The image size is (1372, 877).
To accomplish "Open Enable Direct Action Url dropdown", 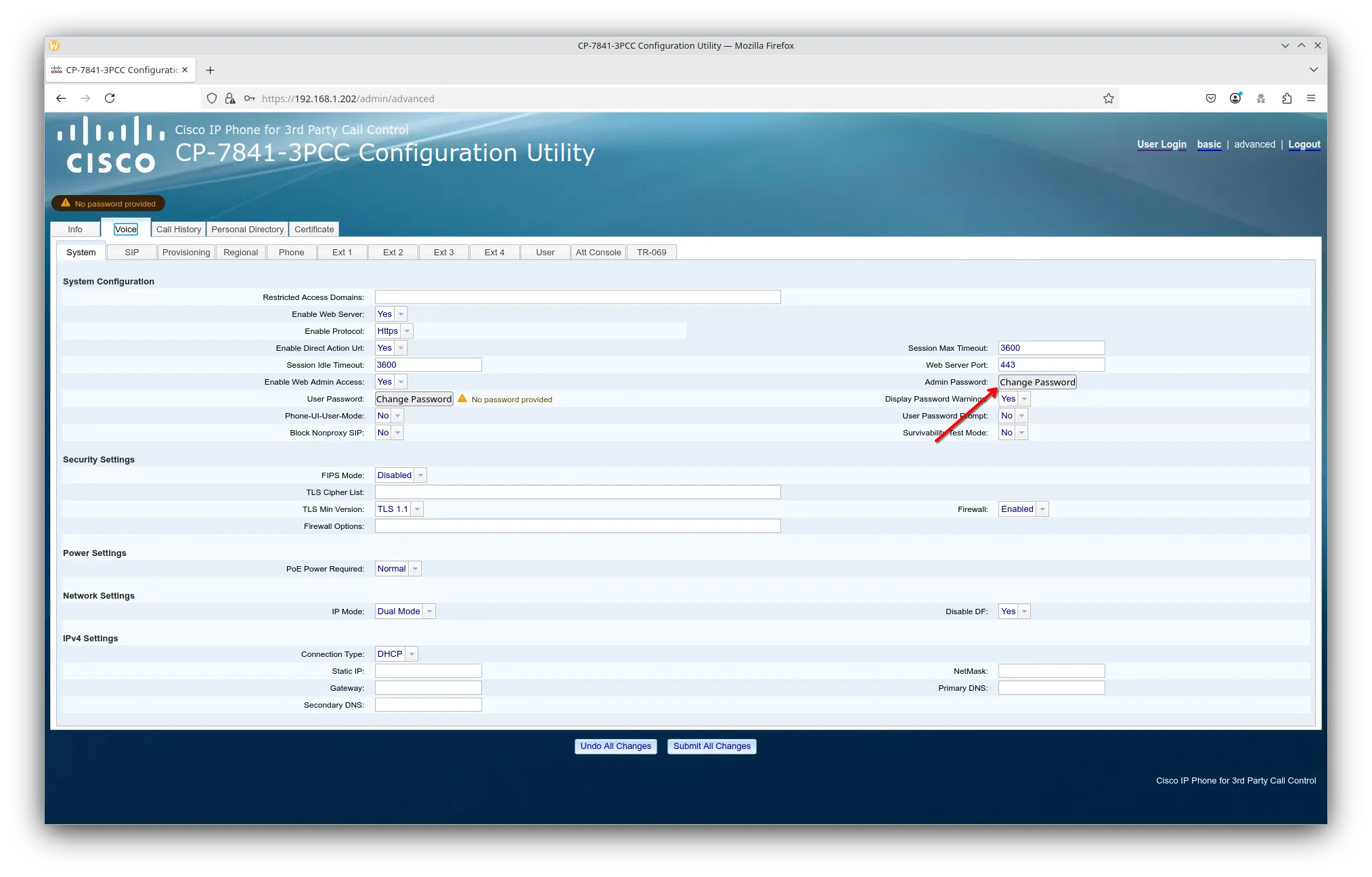I will pyautogui.click(x=391, y=347).
